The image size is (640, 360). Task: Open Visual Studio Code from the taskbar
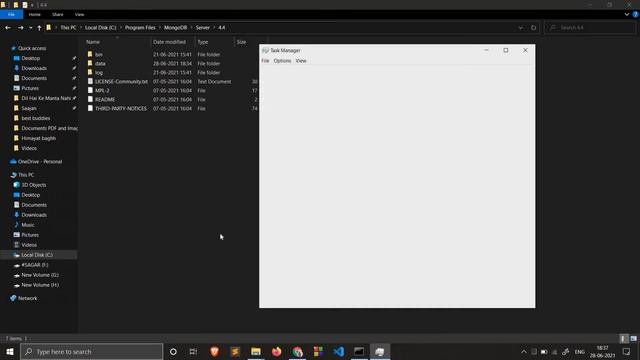(338, 351)
